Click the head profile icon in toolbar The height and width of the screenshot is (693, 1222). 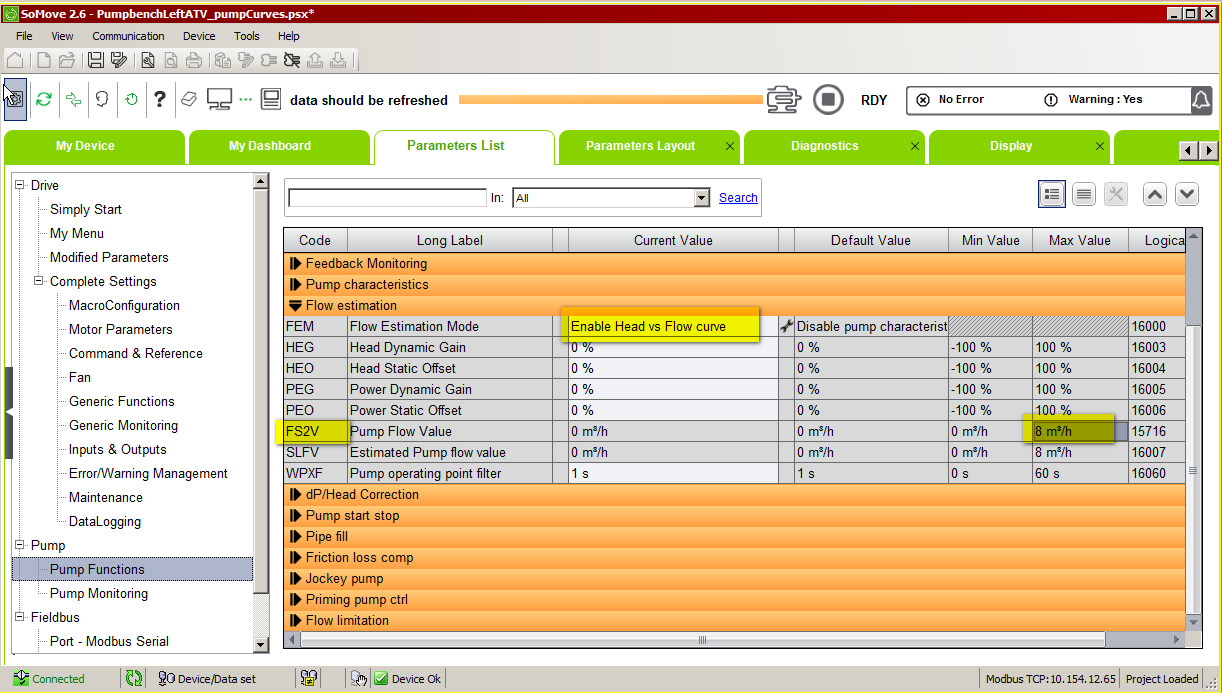(x=102, y=99)
